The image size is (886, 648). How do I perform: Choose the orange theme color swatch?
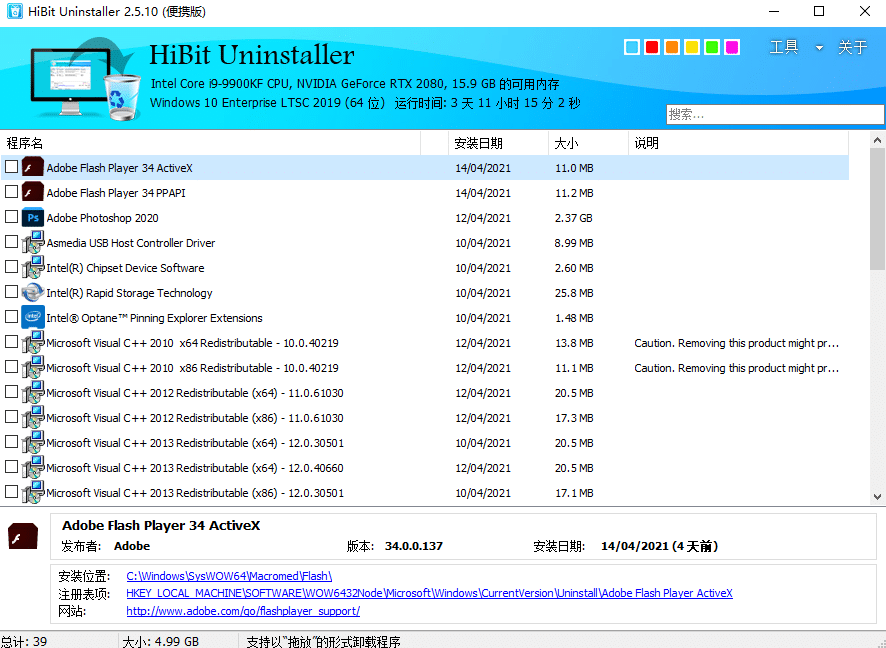pos(672,47)
